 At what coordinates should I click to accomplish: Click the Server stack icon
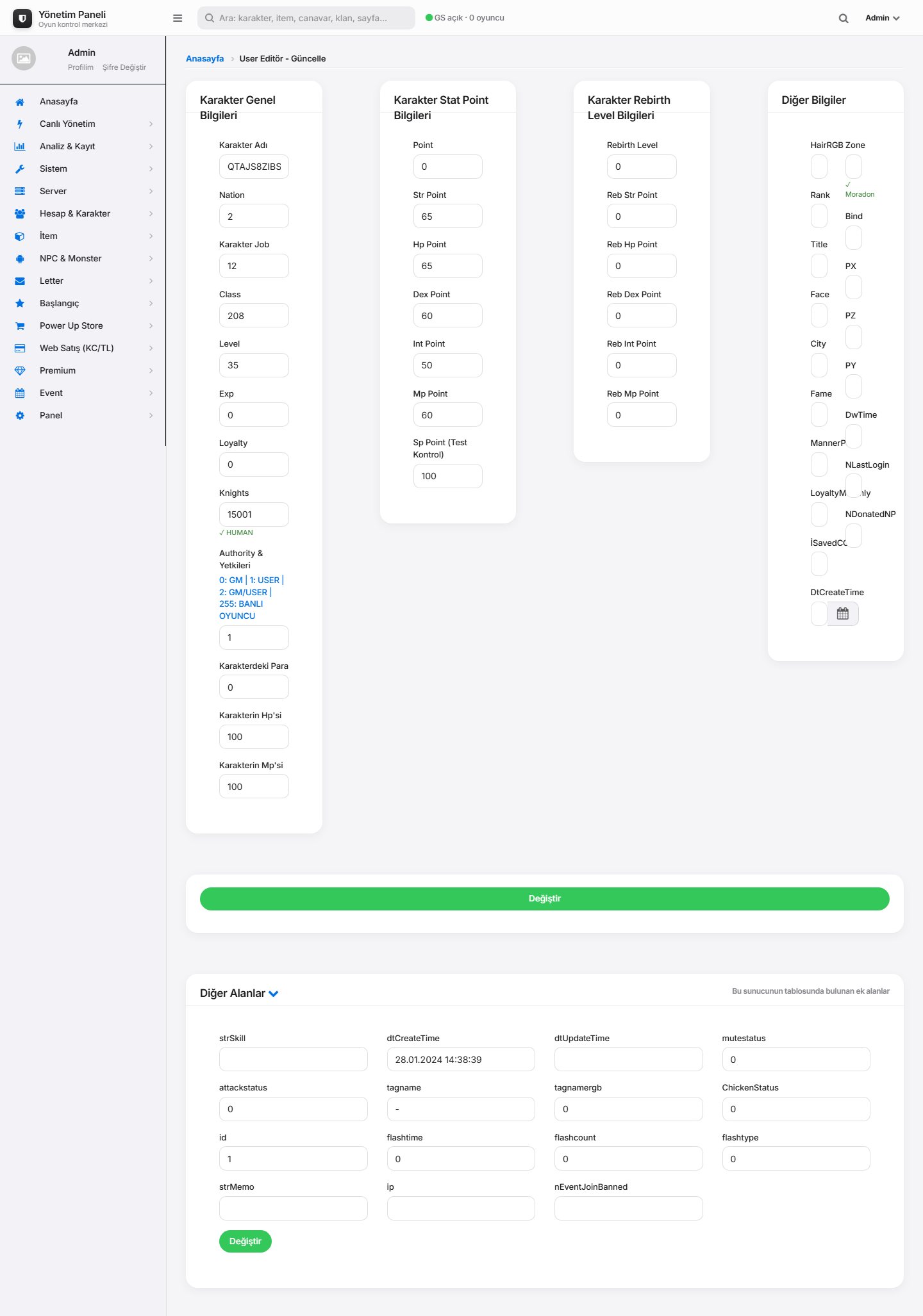(x=20, y=192)
